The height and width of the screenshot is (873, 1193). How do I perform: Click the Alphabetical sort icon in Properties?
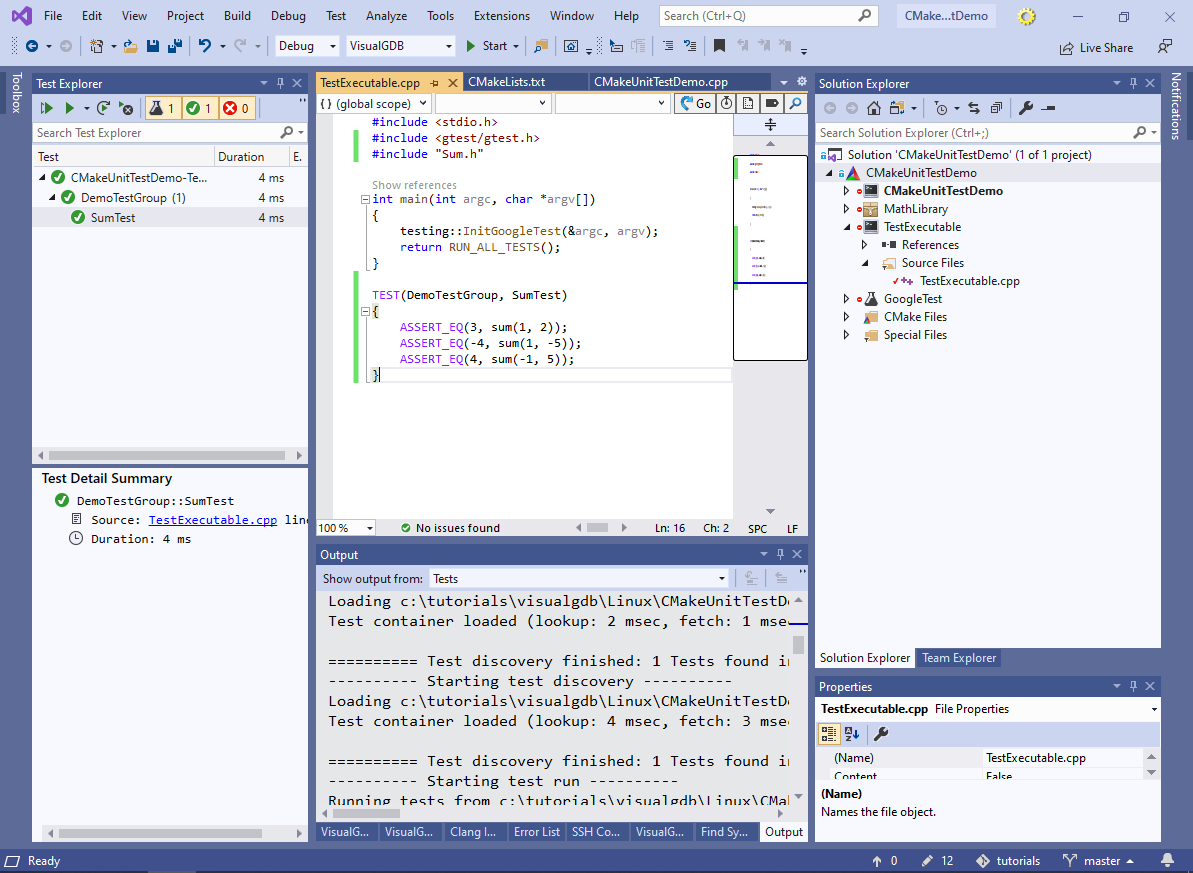click(x=852, y=734)
